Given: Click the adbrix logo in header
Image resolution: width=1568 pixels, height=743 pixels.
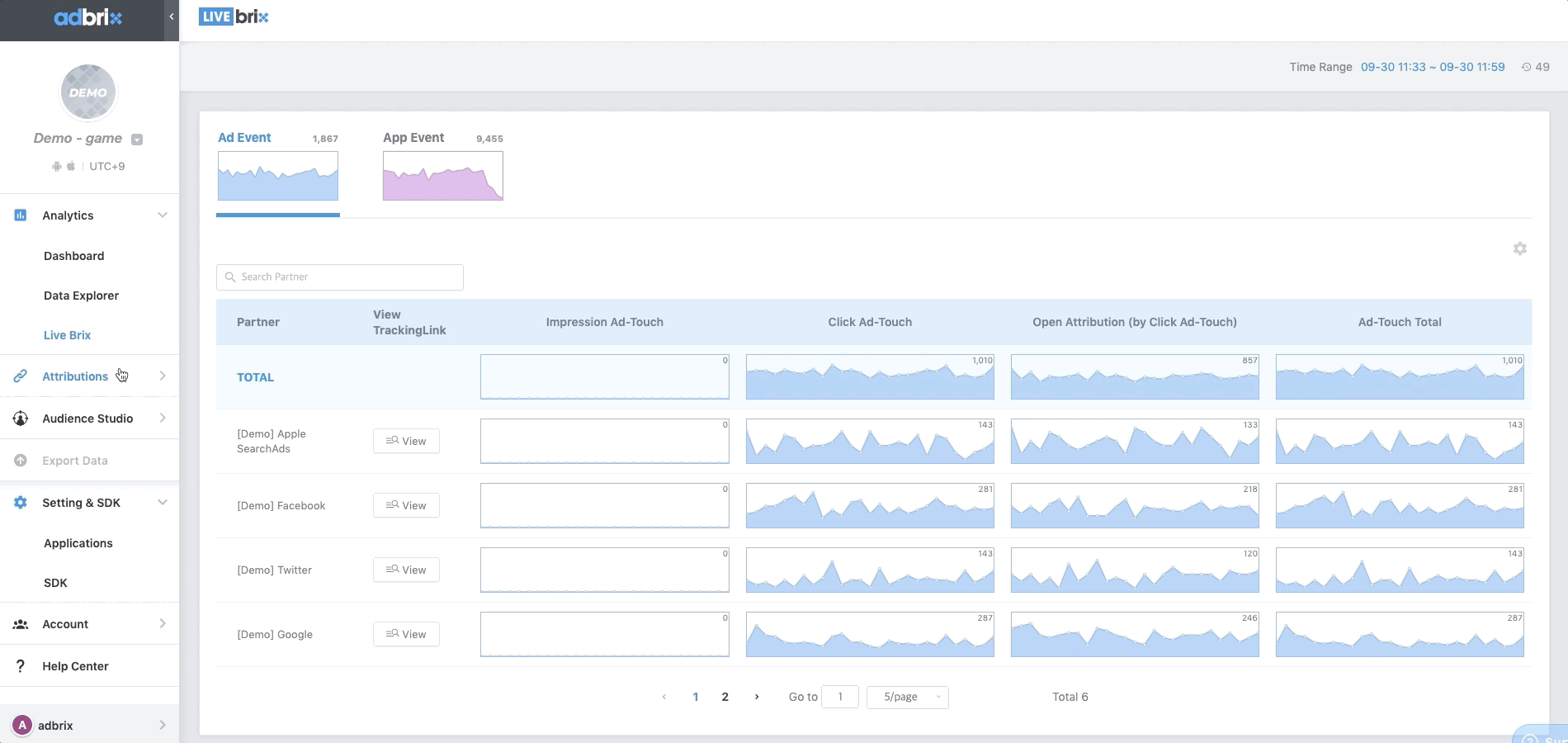Looking at the screenshot, I should point(87,17).
